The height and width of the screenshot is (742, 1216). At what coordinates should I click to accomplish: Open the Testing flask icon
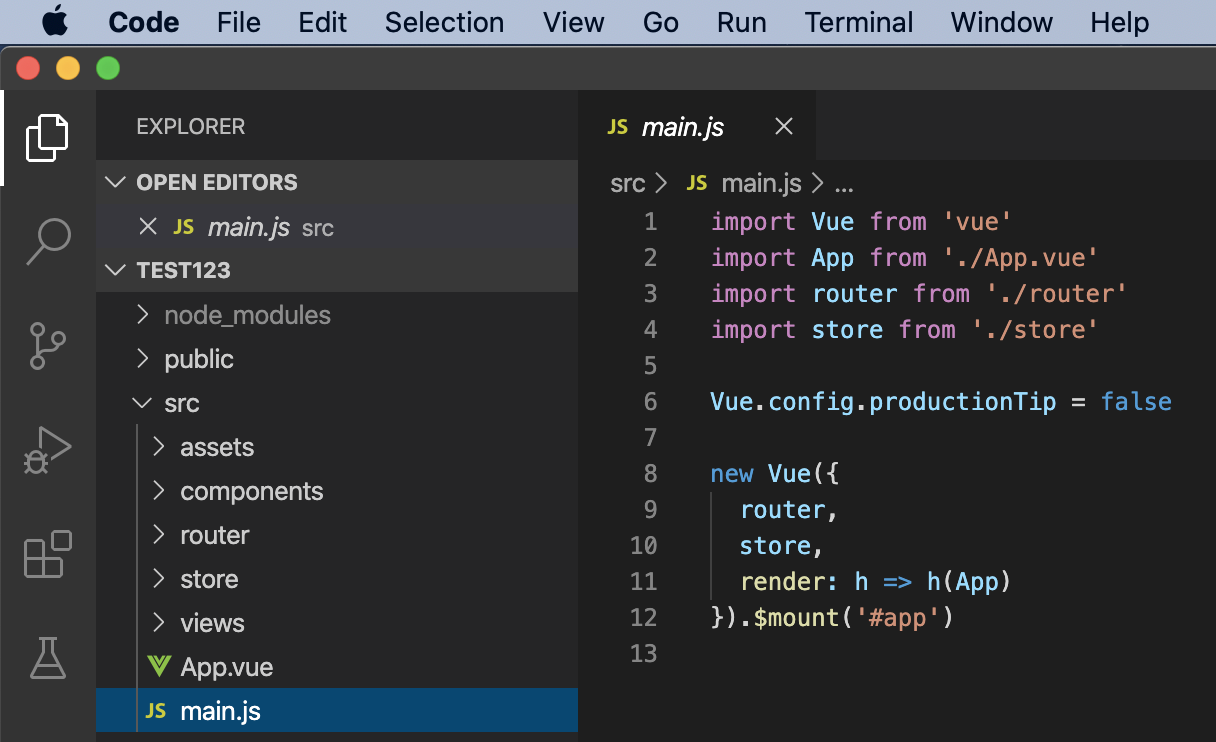point(47,658)
